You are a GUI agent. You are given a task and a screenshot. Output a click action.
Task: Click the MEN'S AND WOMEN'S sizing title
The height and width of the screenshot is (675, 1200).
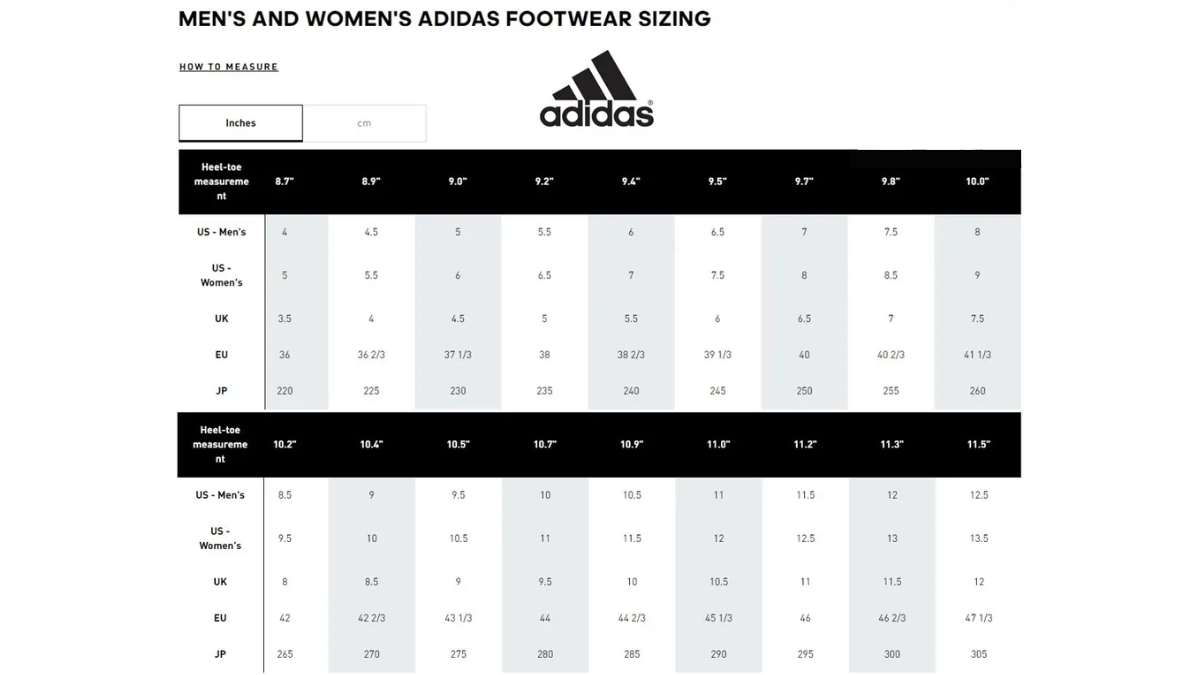tap(444, 18)
